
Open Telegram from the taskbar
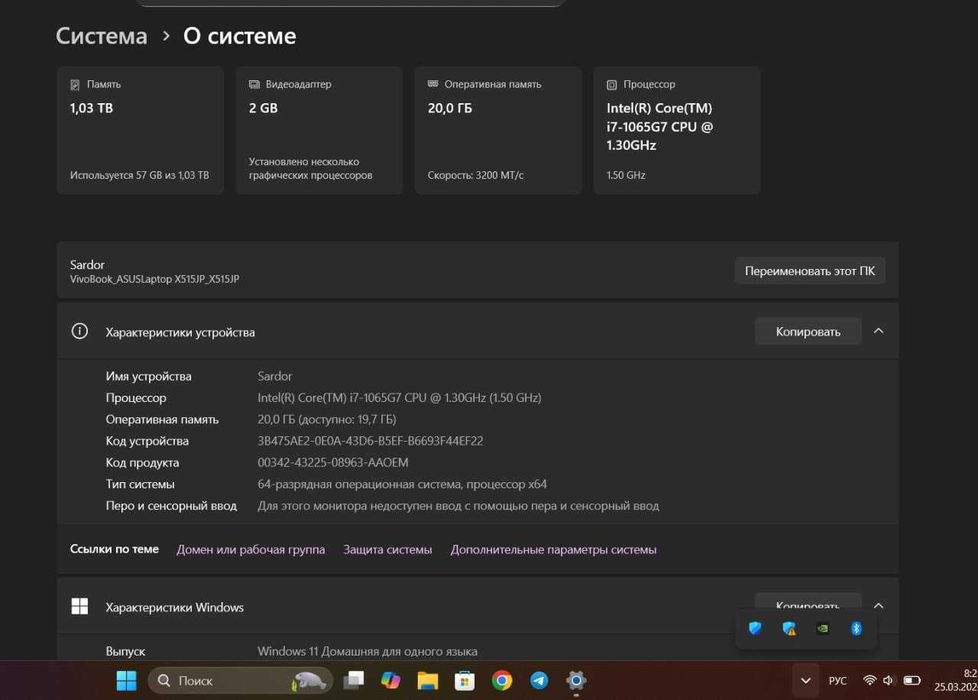pyautogui.click(x=539, y=681)
